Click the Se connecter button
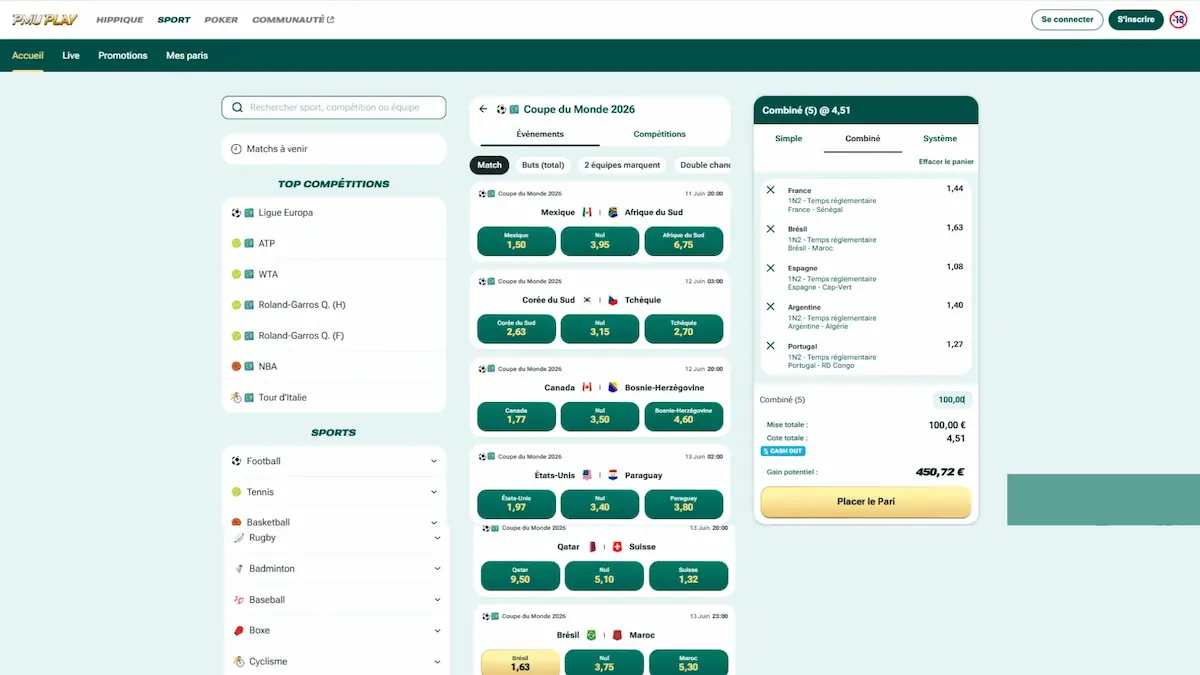 coord(1067,19)
